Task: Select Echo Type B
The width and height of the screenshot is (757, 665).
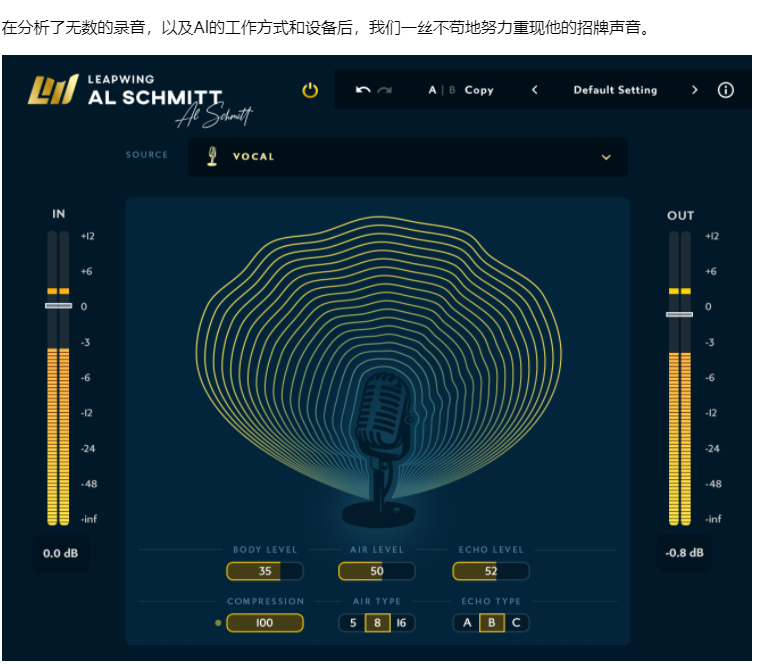Action: point(491,623)
